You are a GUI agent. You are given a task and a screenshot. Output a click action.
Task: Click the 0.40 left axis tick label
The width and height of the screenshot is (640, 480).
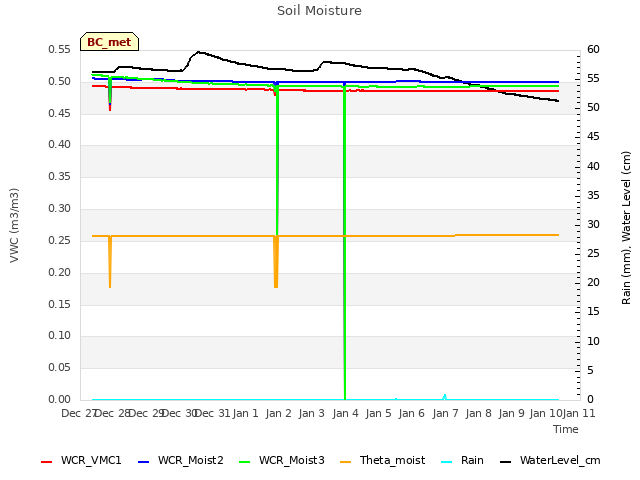60,144
